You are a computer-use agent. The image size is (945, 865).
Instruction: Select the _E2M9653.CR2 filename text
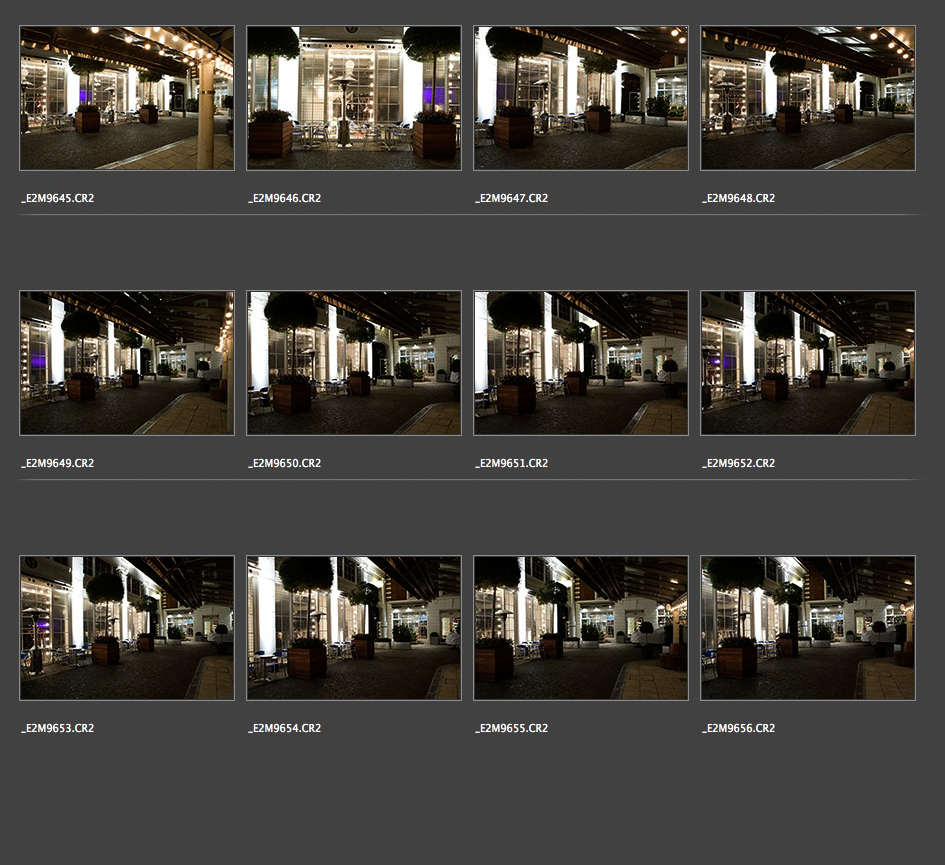[x=58, y=728]
